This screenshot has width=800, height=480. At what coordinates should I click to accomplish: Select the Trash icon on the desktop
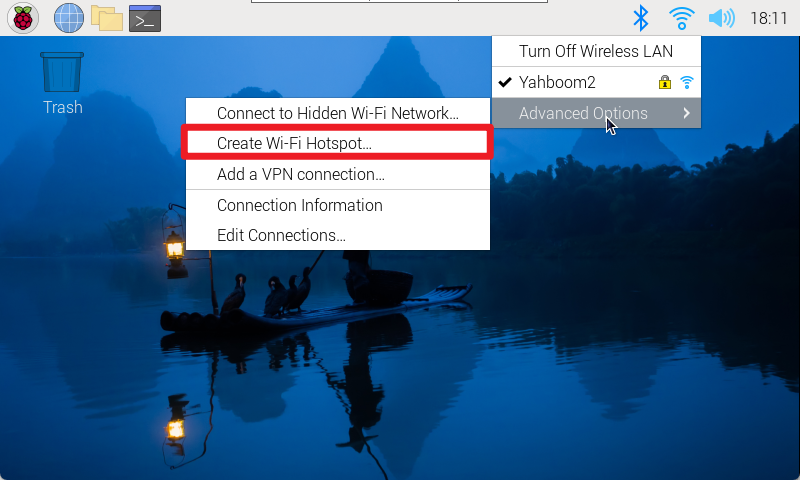62,84
